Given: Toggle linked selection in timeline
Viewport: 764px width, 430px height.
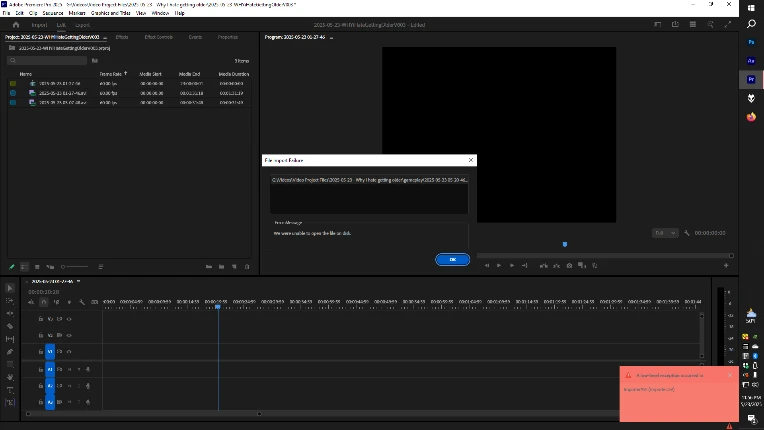Looking at the screenshot, I should pyautogui.click(x=57, y=302).
